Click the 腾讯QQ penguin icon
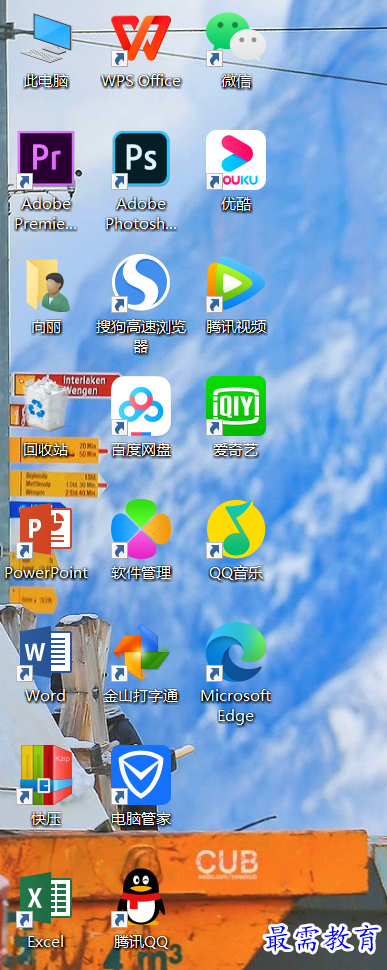This screenshot has height=970, width=387. (141, 897)
